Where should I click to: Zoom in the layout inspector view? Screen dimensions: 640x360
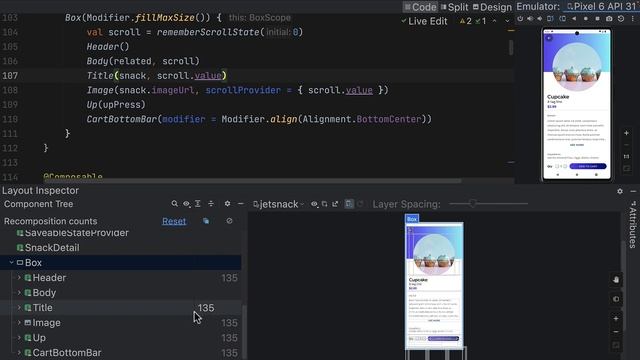pos(616,318)
